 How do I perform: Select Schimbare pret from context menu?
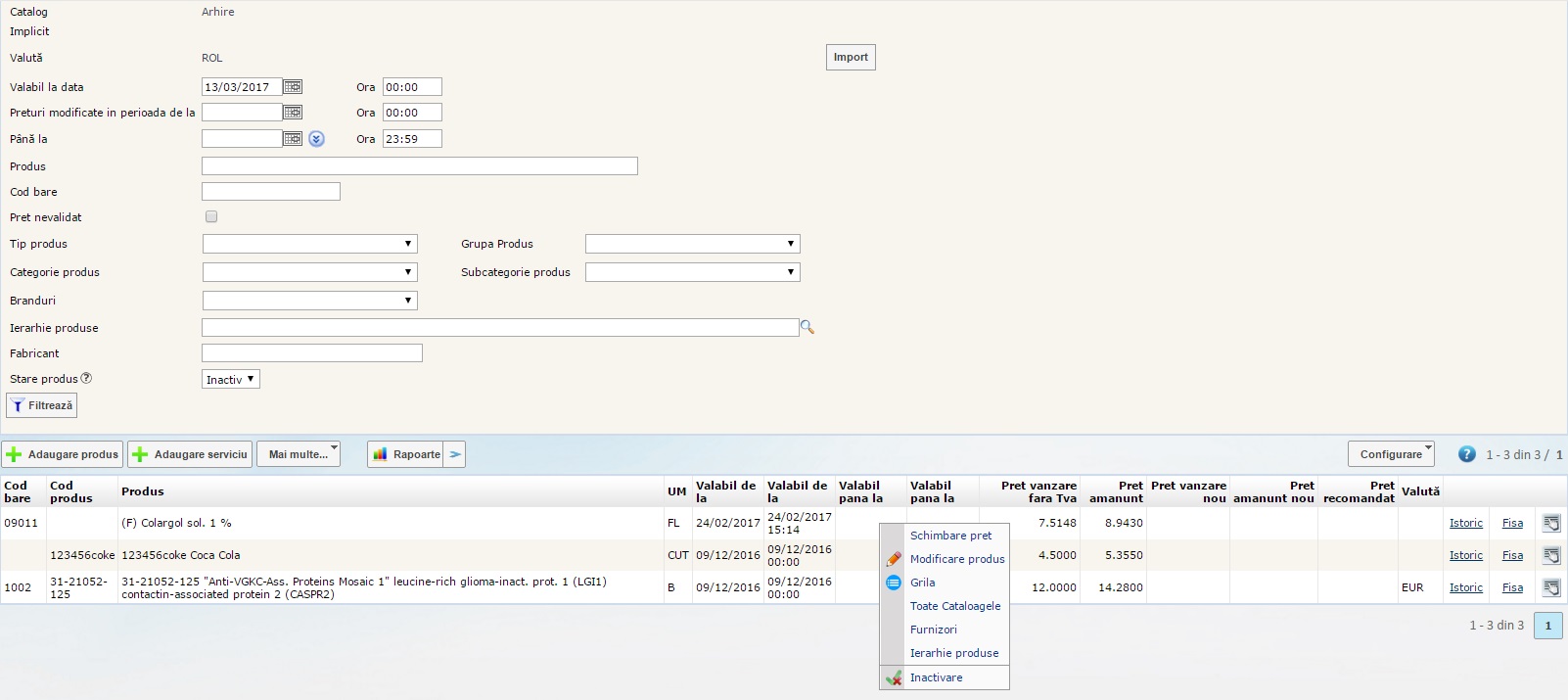(x=950, y=536)
